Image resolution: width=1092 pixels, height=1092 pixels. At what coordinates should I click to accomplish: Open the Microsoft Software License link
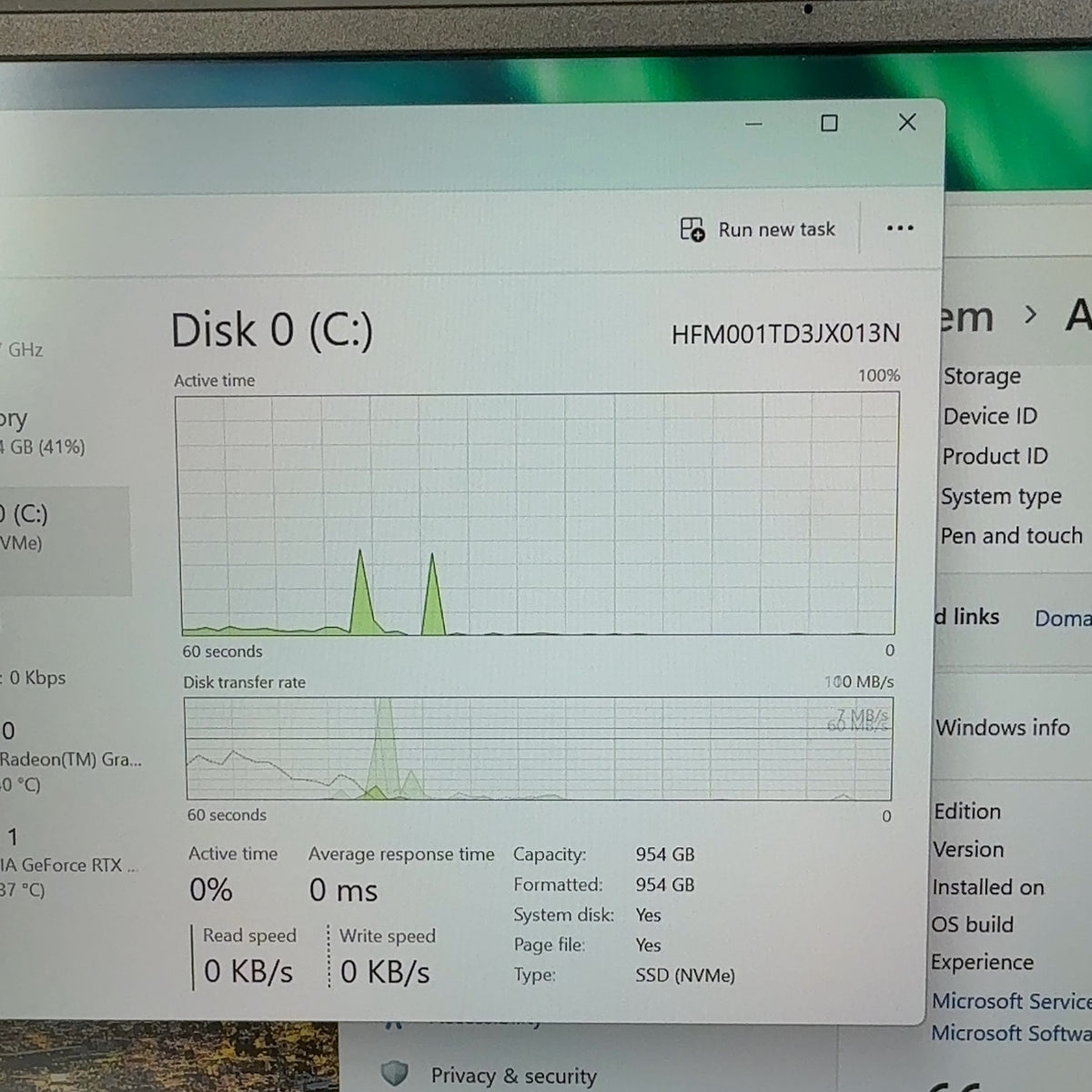coord(1012,1033)
